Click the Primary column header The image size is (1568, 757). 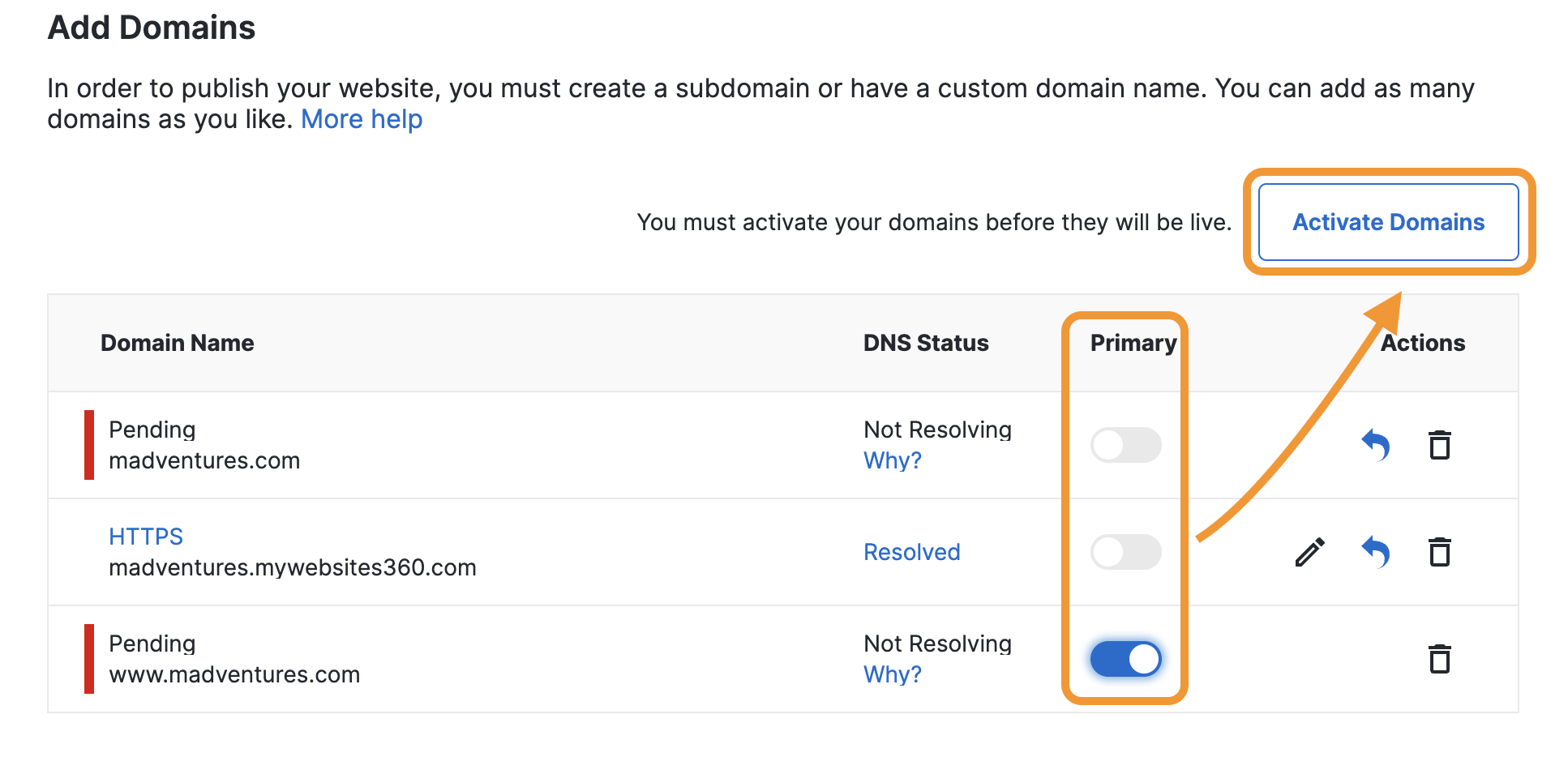[1133, 343]
